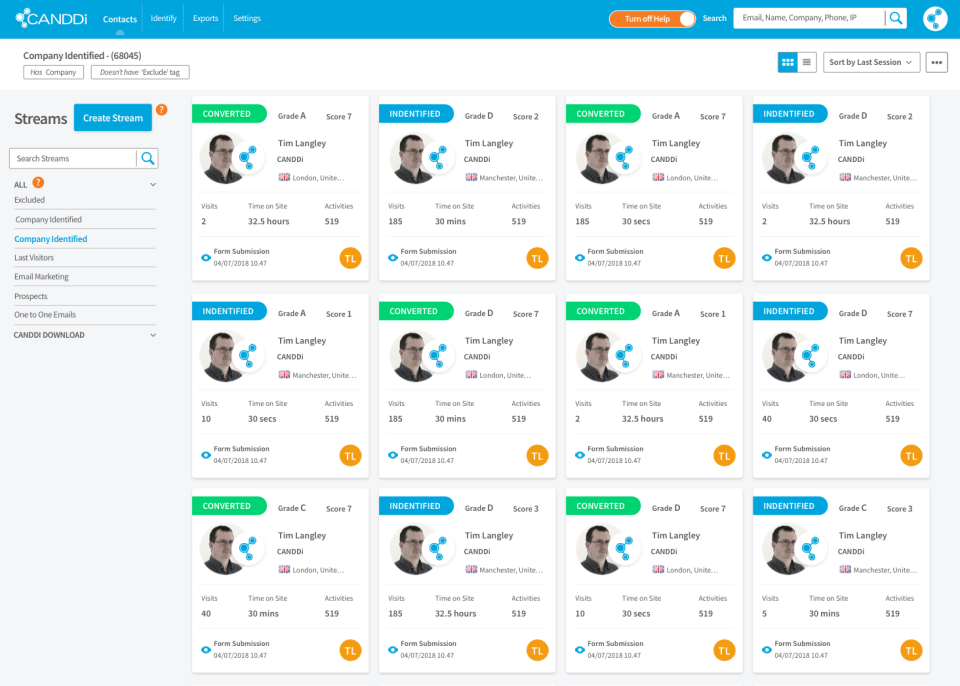This screenshot has width=960, height=686.
Task: Click the CANDDi company logo on the Grade C Score 3 card
Action: click(809, 549)
